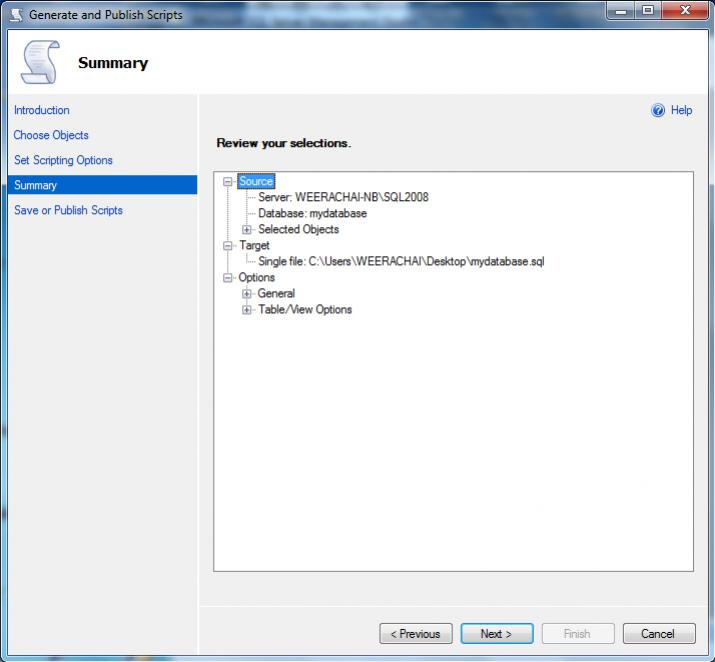
Task: Select the Target label in the tree
Action: click(x=254, y=246)
